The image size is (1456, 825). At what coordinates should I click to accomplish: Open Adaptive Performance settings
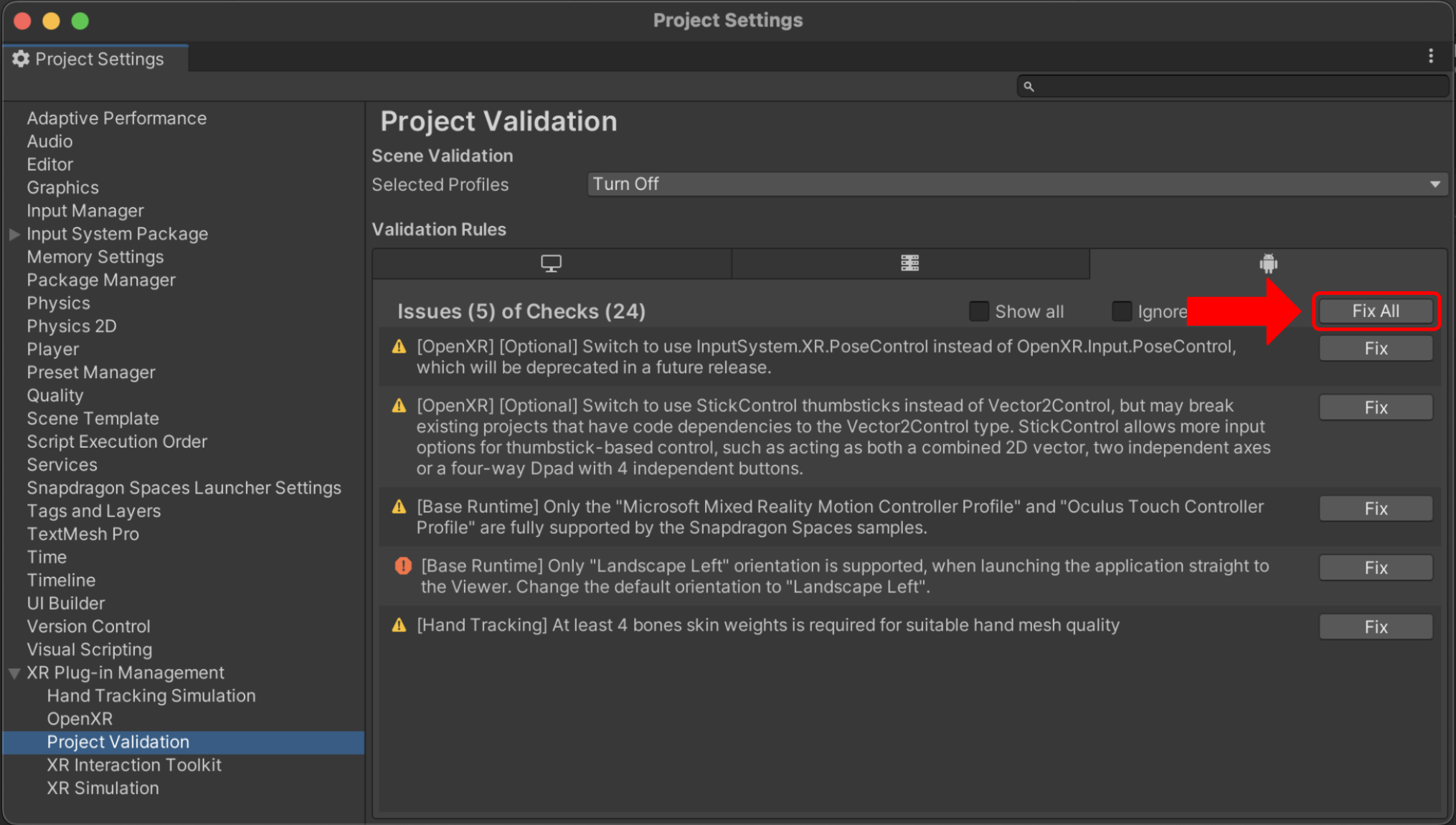pyautogui.click(x=117, y=118)
